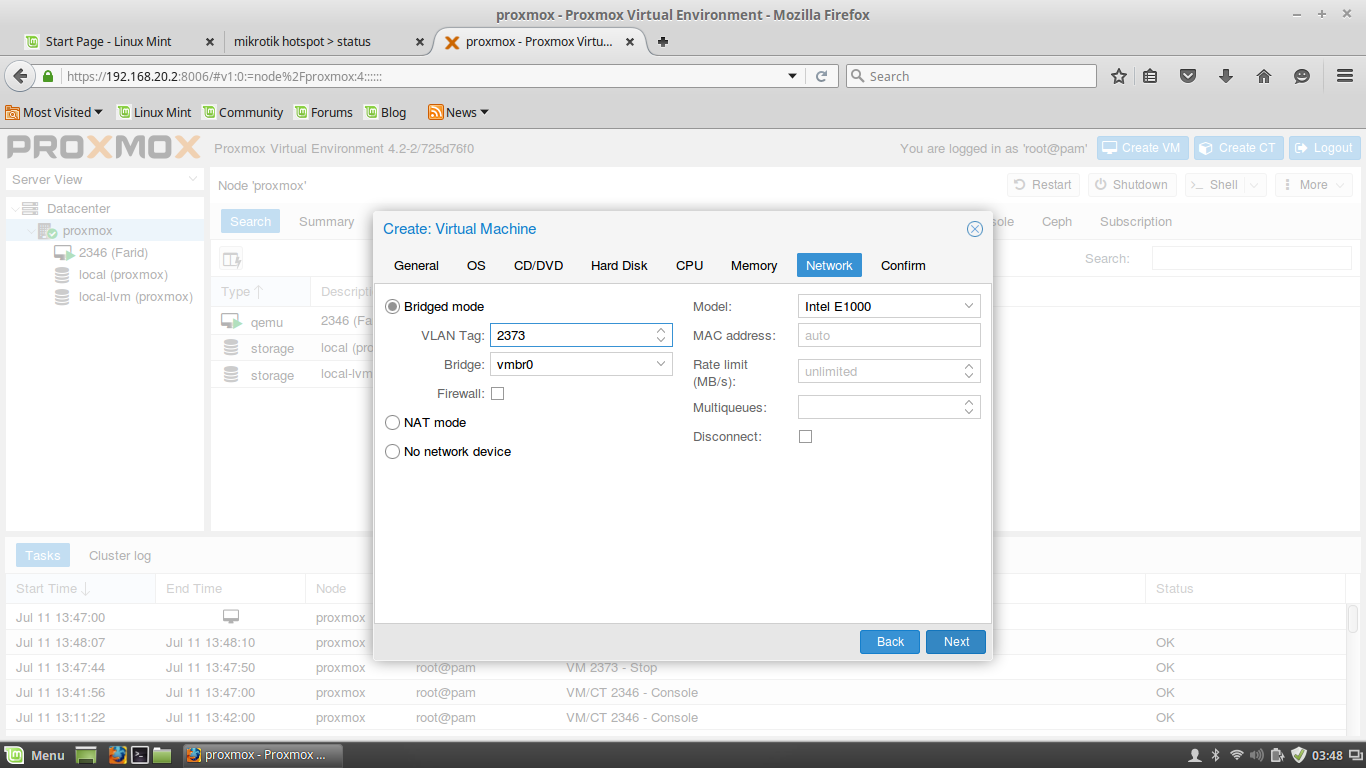This screenshot has width=1366, height=768.
Task: Open the Firefox hamburger menu
Action: pyautogui.click(x=1345, y=76)
